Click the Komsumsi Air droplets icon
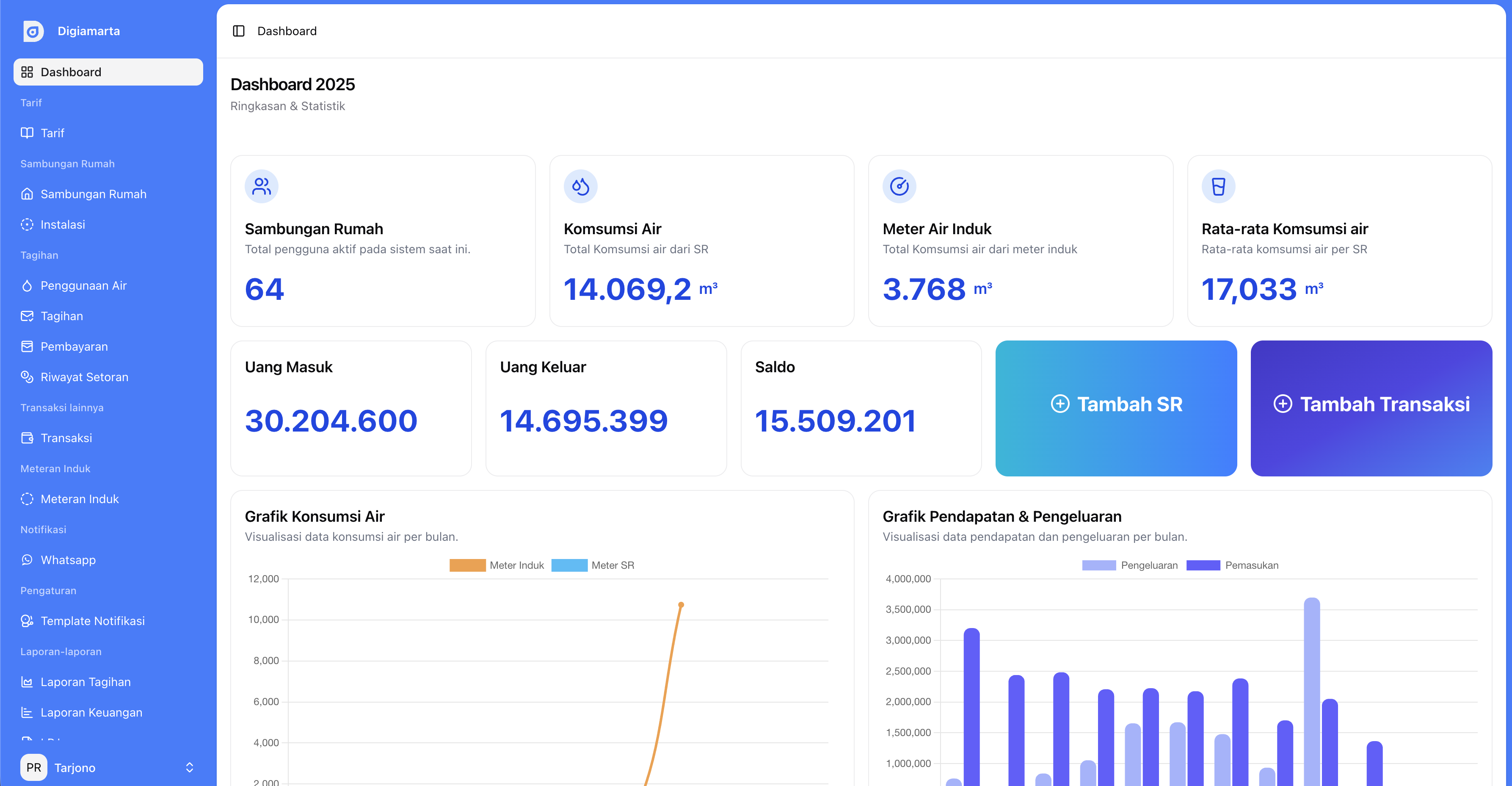The image size is (1512, 786). (x=580, y=186)
